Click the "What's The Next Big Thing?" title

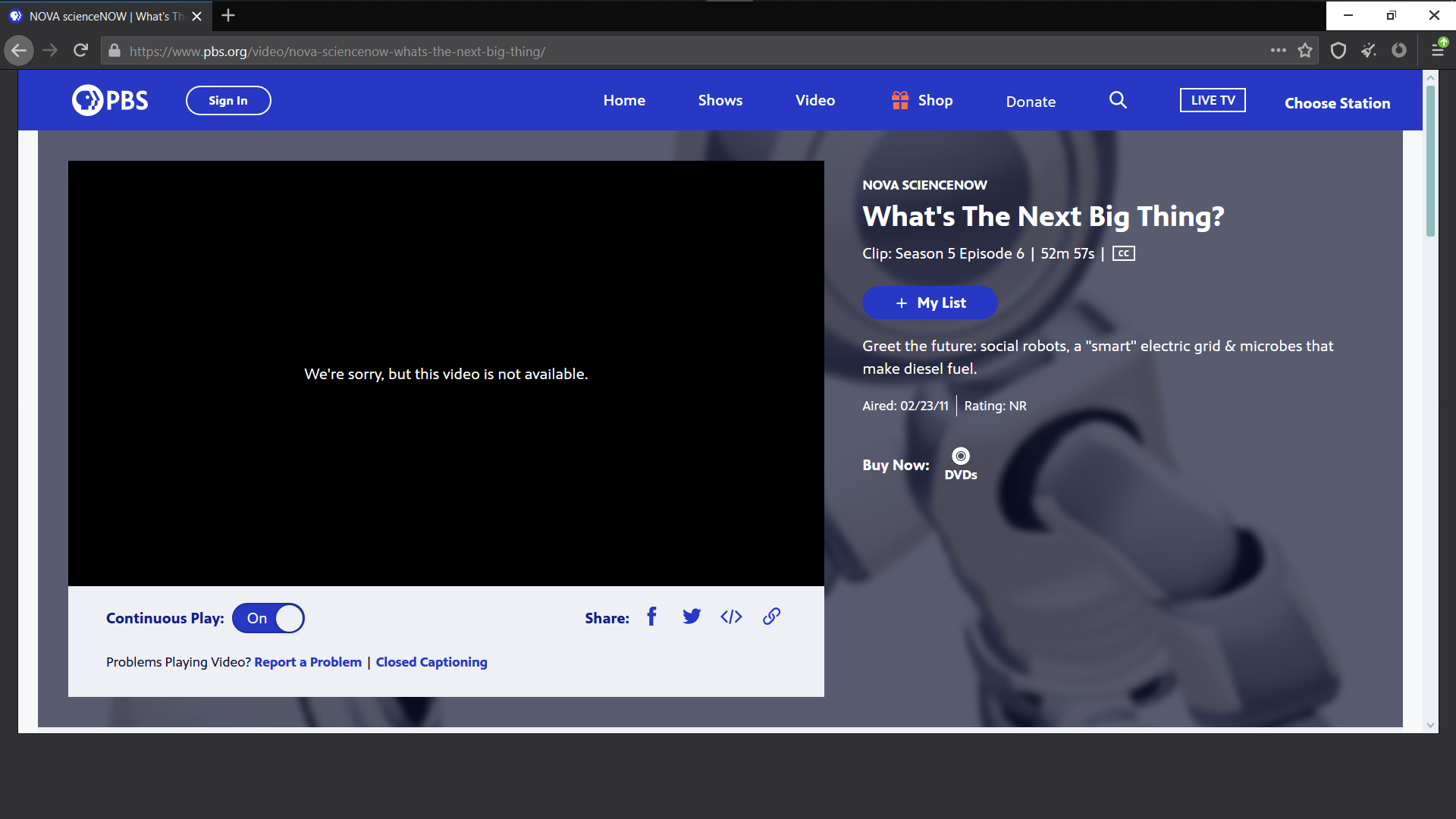(x=1043, y=217)
